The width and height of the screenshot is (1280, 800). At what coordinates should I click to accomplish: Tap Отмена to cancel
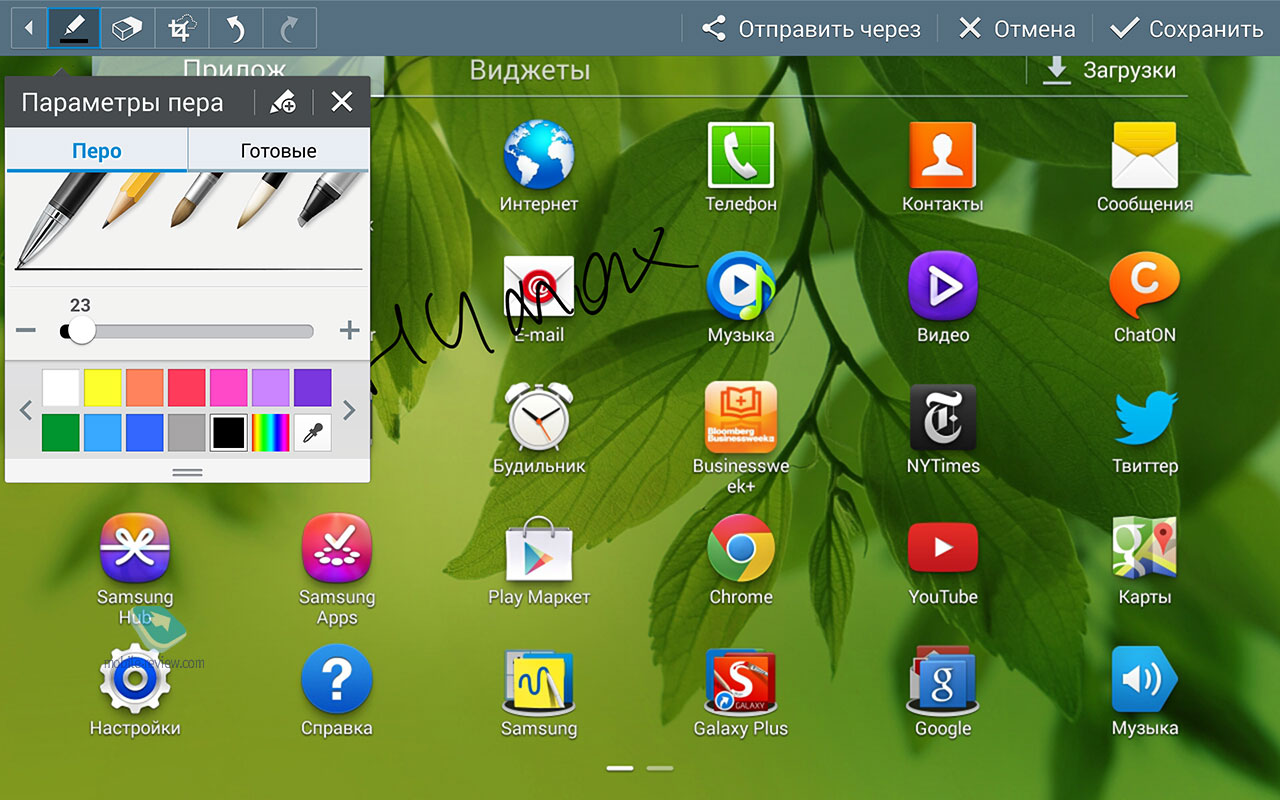click(x=1016, y=29)
